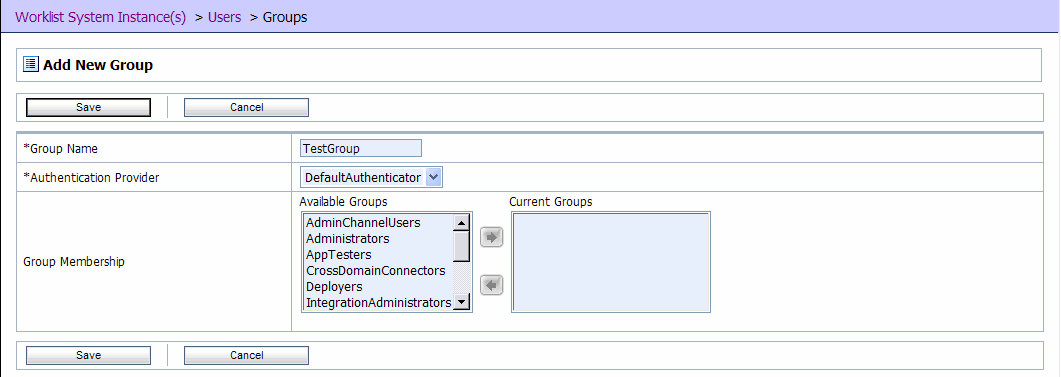Select AdminChannelUsers in Available Groups
This screenshot has height=377, width=1061.
coord(363,223)
